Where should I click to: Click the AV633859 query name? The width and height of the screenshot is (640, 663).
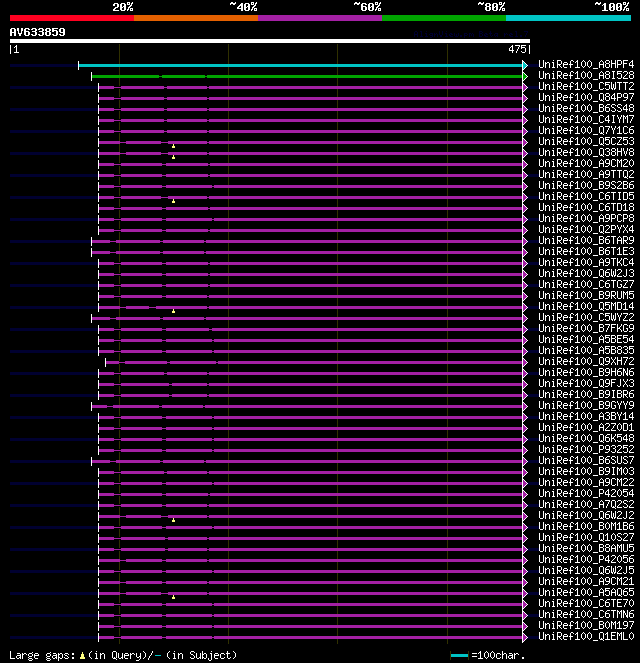[37, 32]
